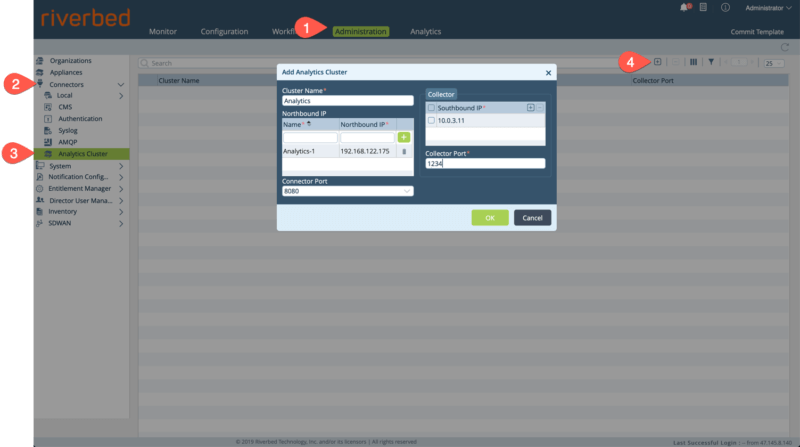Click the Analytics Cluster sidebar icon

click(x=48, y=154)
